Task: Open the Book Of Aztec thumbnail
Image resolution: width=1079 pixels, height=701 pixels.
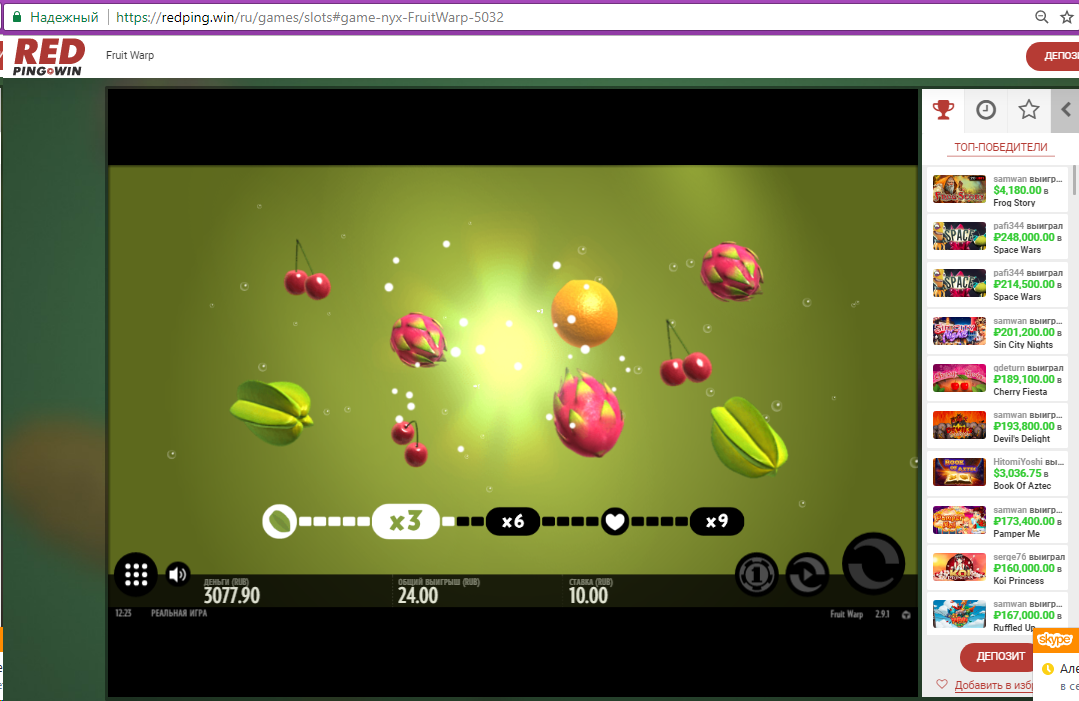Action: click(959, 472)
